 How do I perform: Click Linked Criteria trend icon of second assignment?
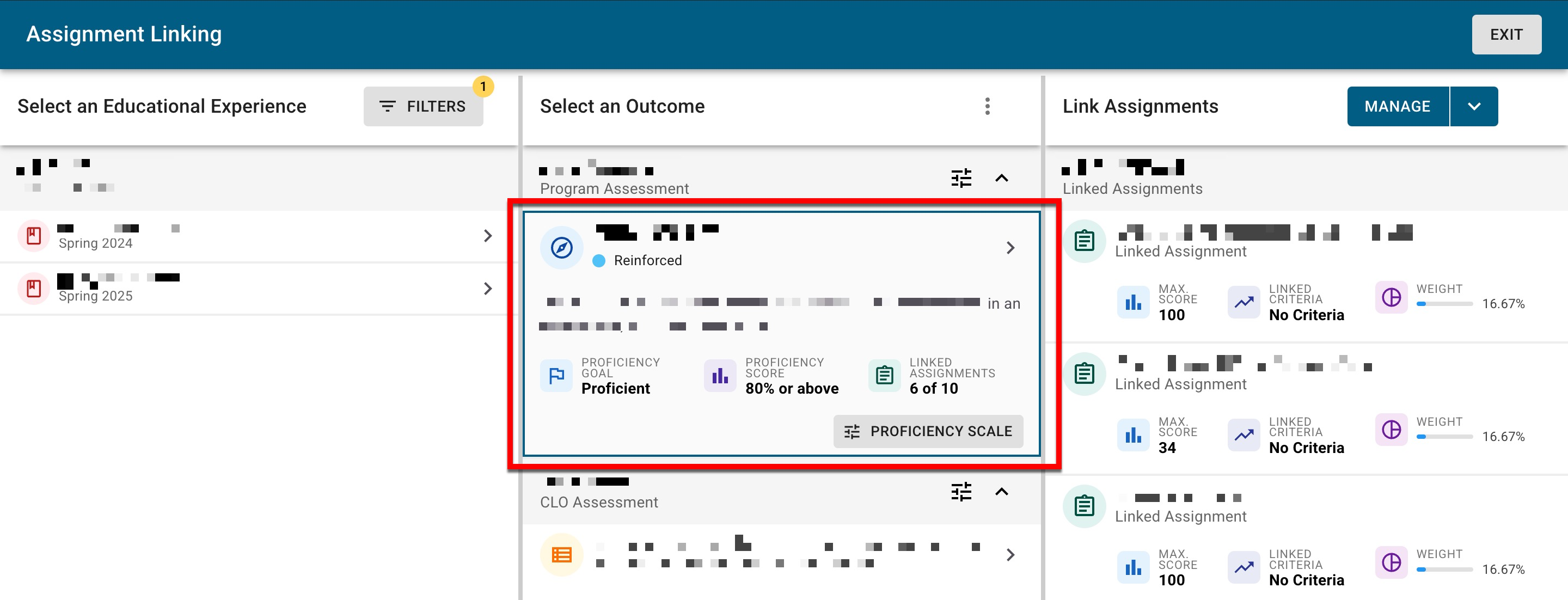(x=1244, y=434)
